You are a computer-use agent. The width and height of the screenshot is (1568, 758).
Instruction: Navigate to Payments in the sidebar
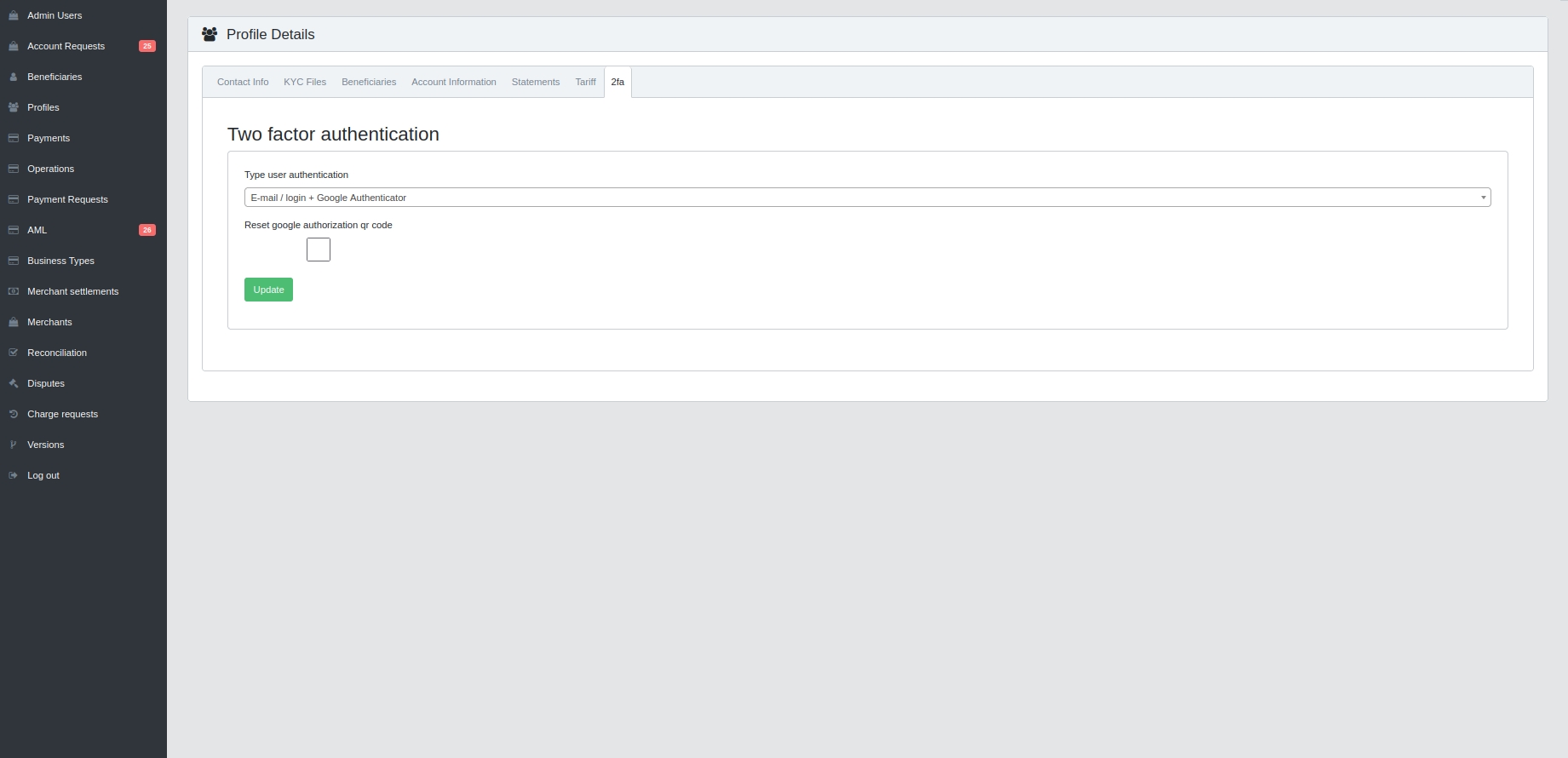point(49,138)
